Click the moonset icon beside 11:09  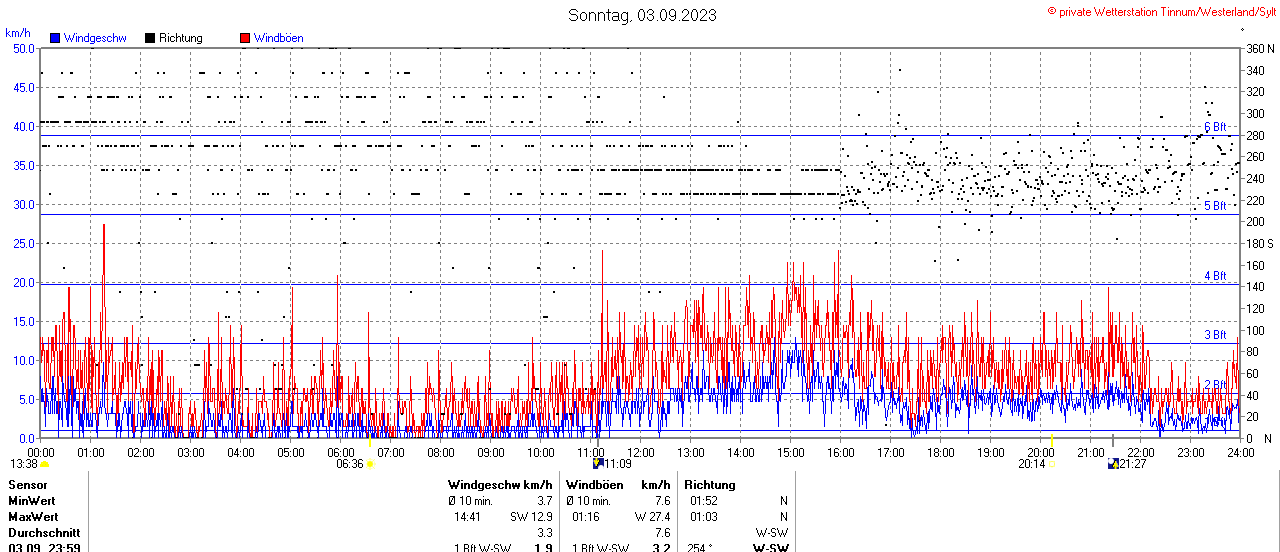click(x=599, y=463)
